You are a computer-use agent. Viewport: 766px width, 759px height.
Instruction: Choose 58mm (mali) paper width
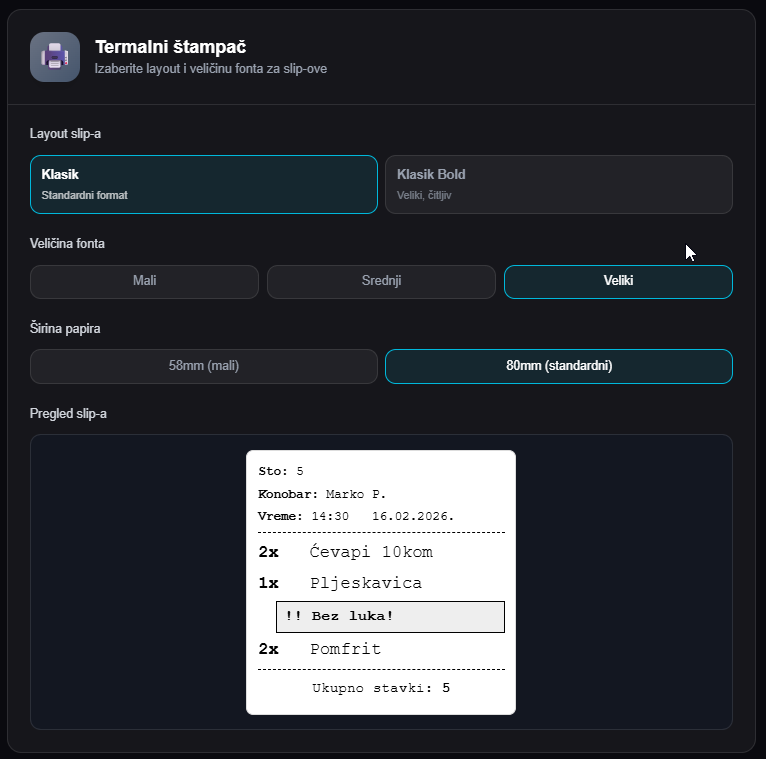click(204, 366)
